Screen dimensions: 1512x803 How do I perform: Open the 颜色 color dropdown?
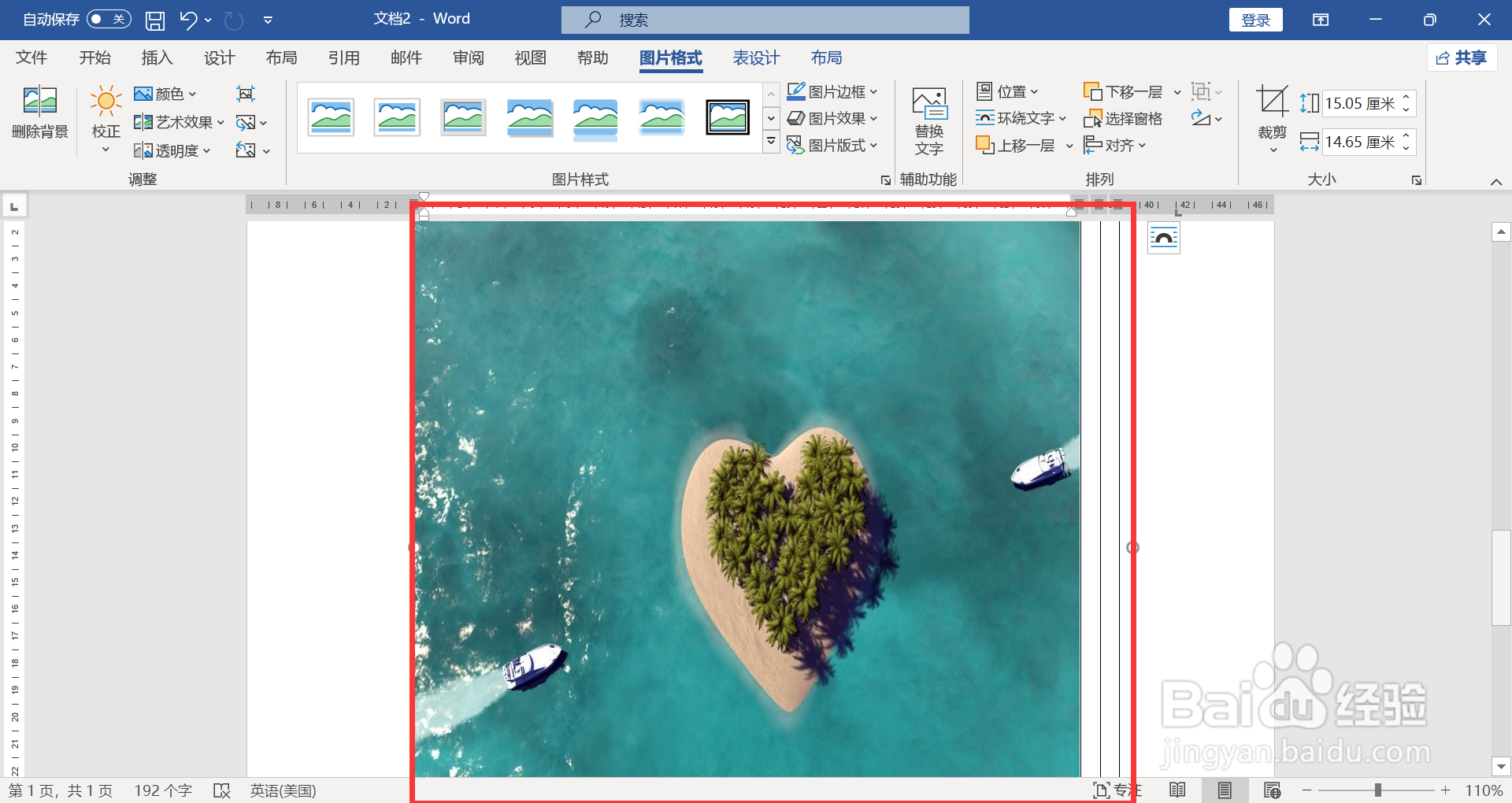[165, 94]
